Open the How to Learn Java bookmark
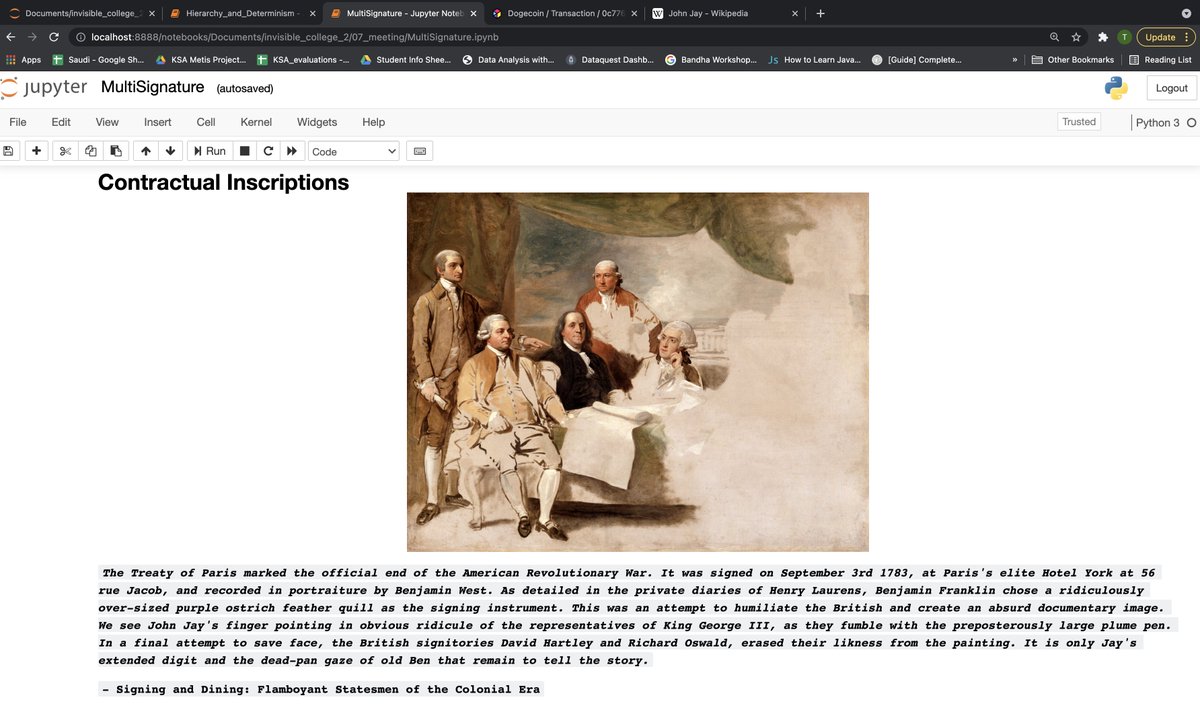The height and width of the screenshot is (708, 1200). tap(814, 60)
